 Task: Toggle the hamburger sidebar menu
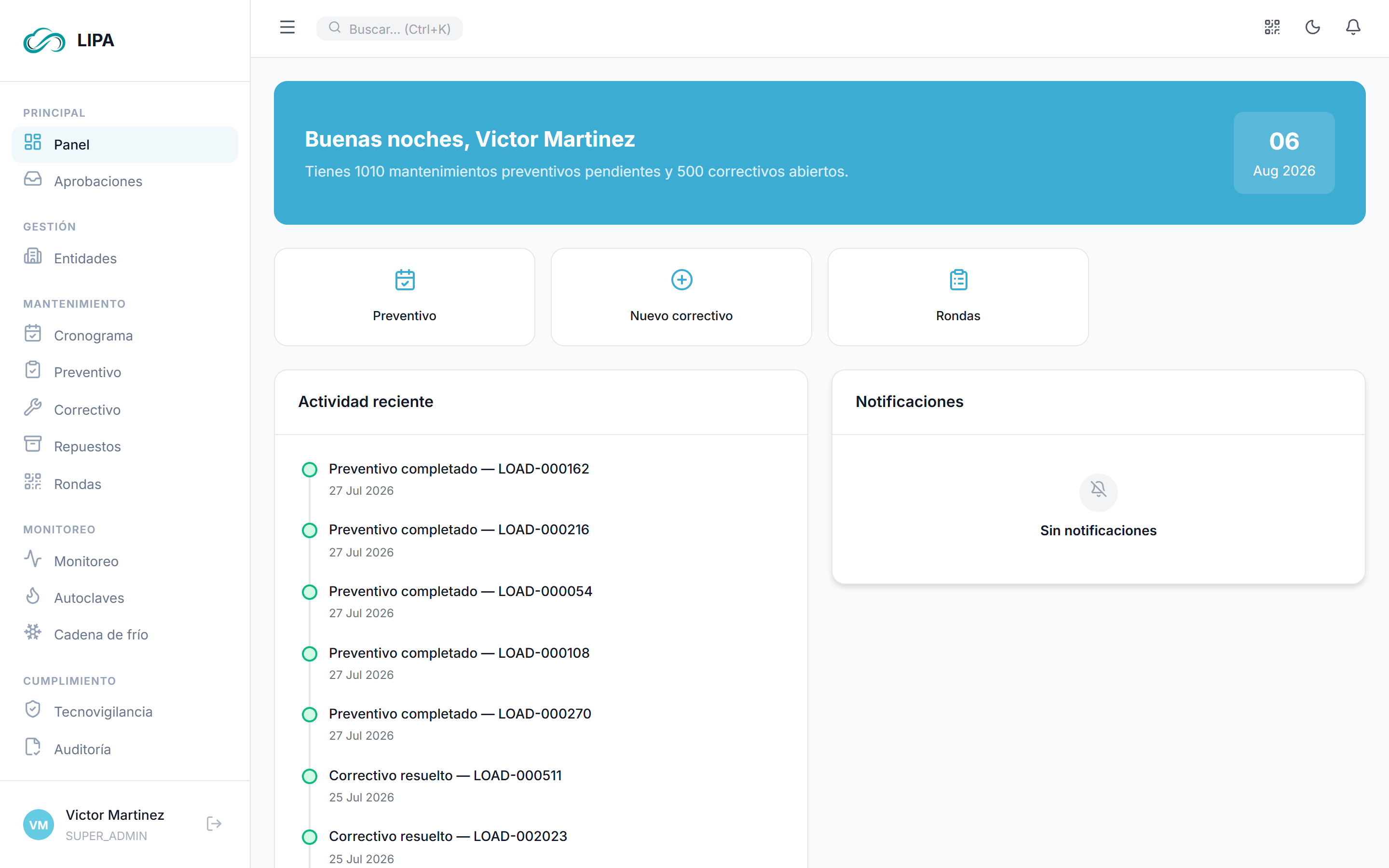pos(287,27)
